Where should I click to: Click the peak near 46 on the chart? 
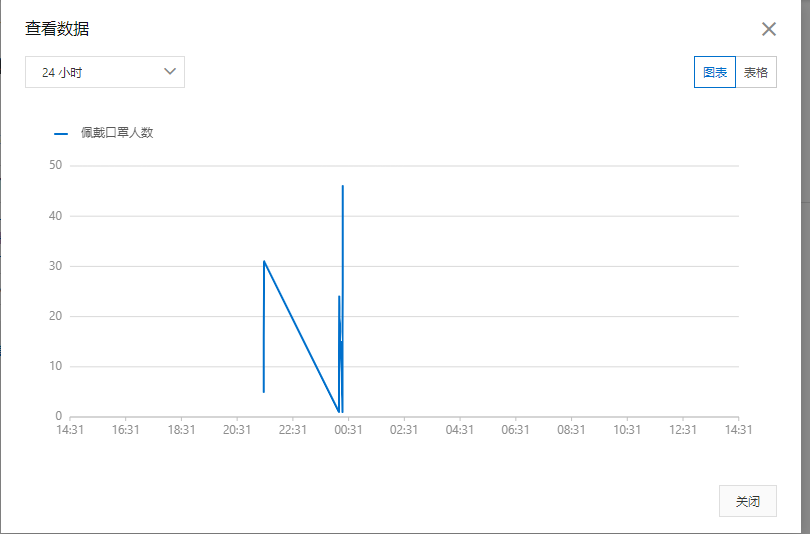[x=342, y=186]
